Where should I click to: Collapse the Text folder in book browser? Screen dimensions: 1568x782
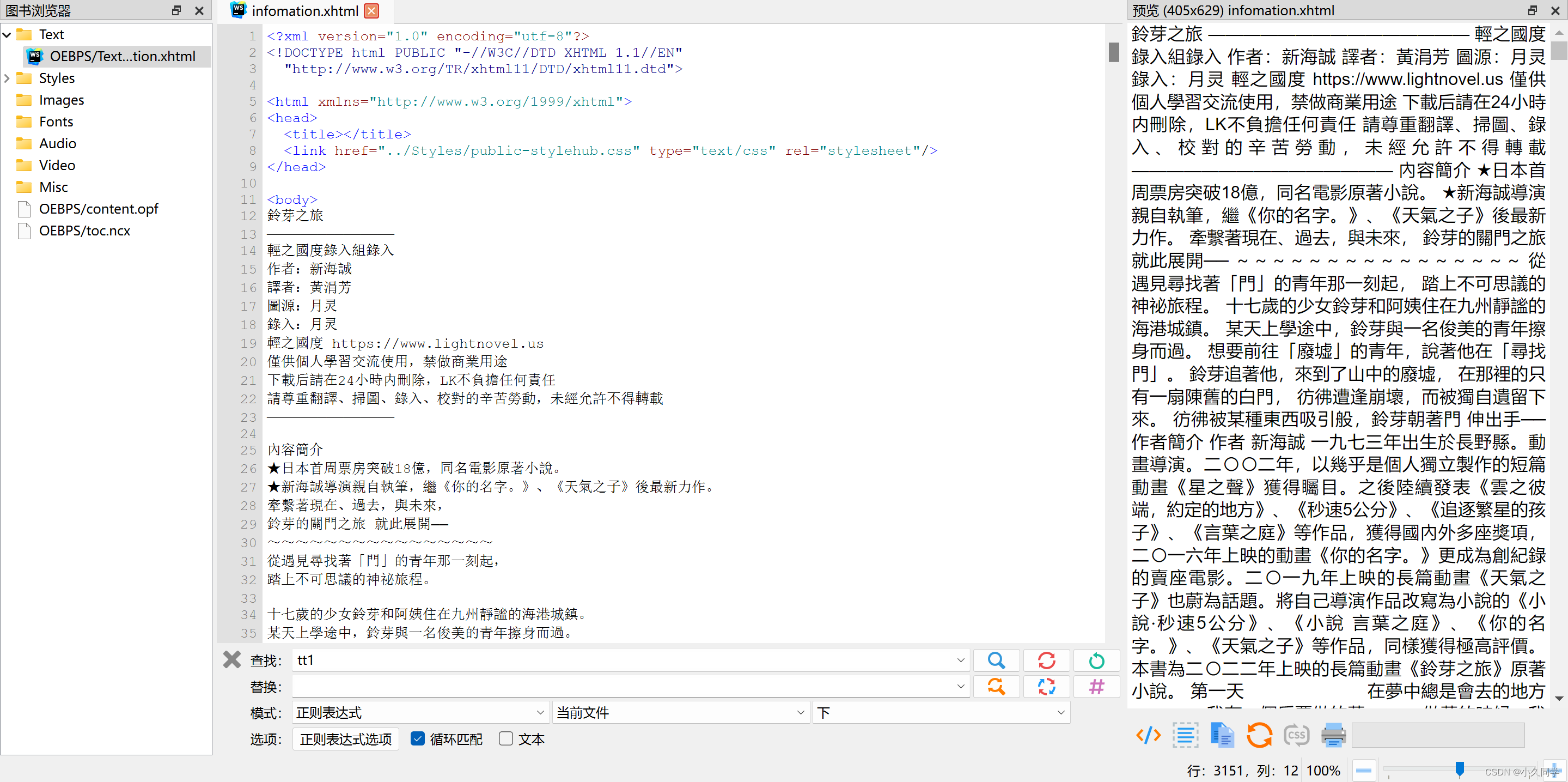coord(7,35)
